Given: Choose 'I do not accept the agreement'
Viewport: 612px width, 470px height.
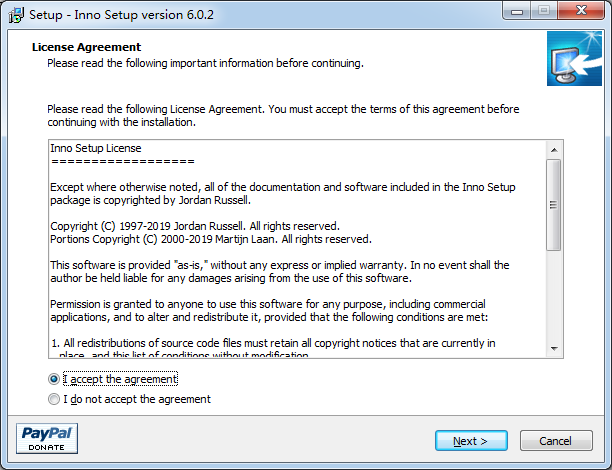Looking at the screenshot, I should coord(54,399).
